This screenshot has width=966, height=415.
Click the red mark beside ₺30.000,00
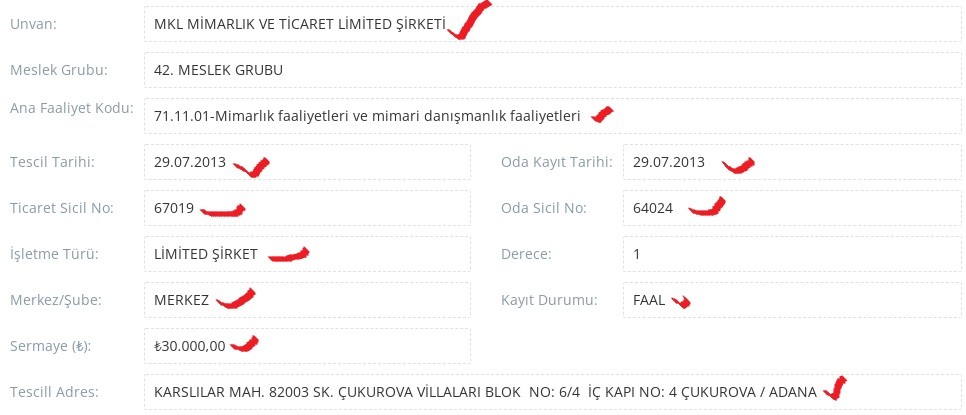coord(245,344)
